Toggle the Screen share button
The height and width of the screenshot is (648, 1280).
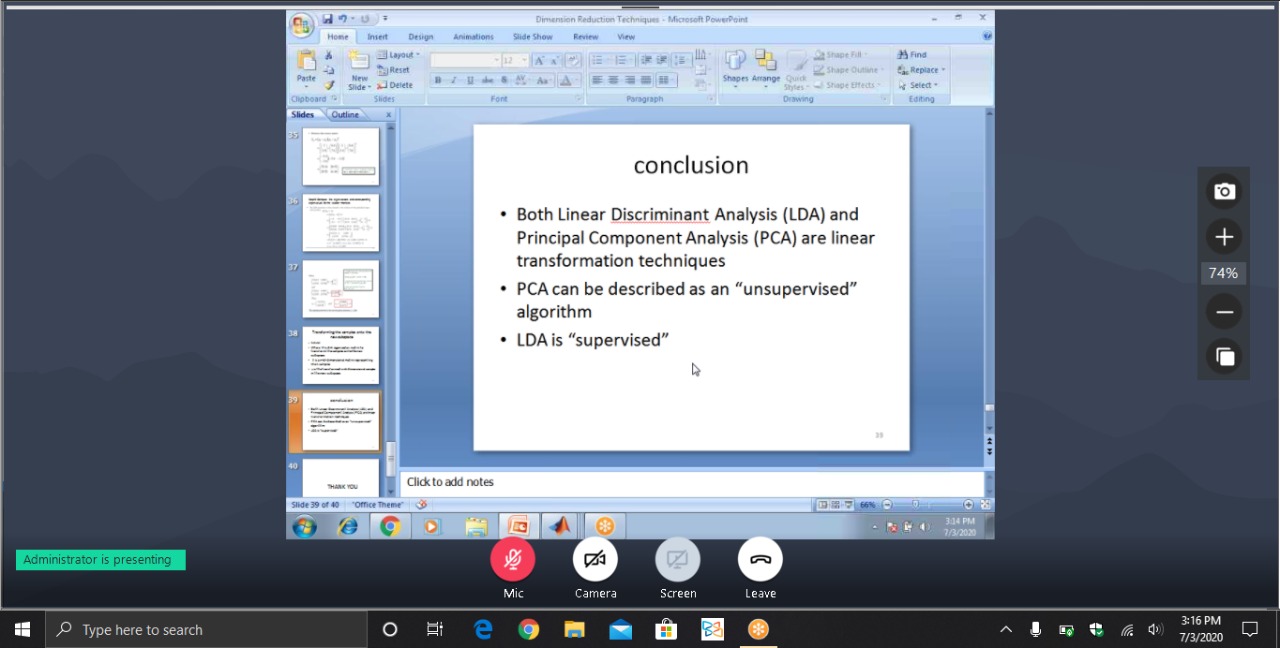677,559
